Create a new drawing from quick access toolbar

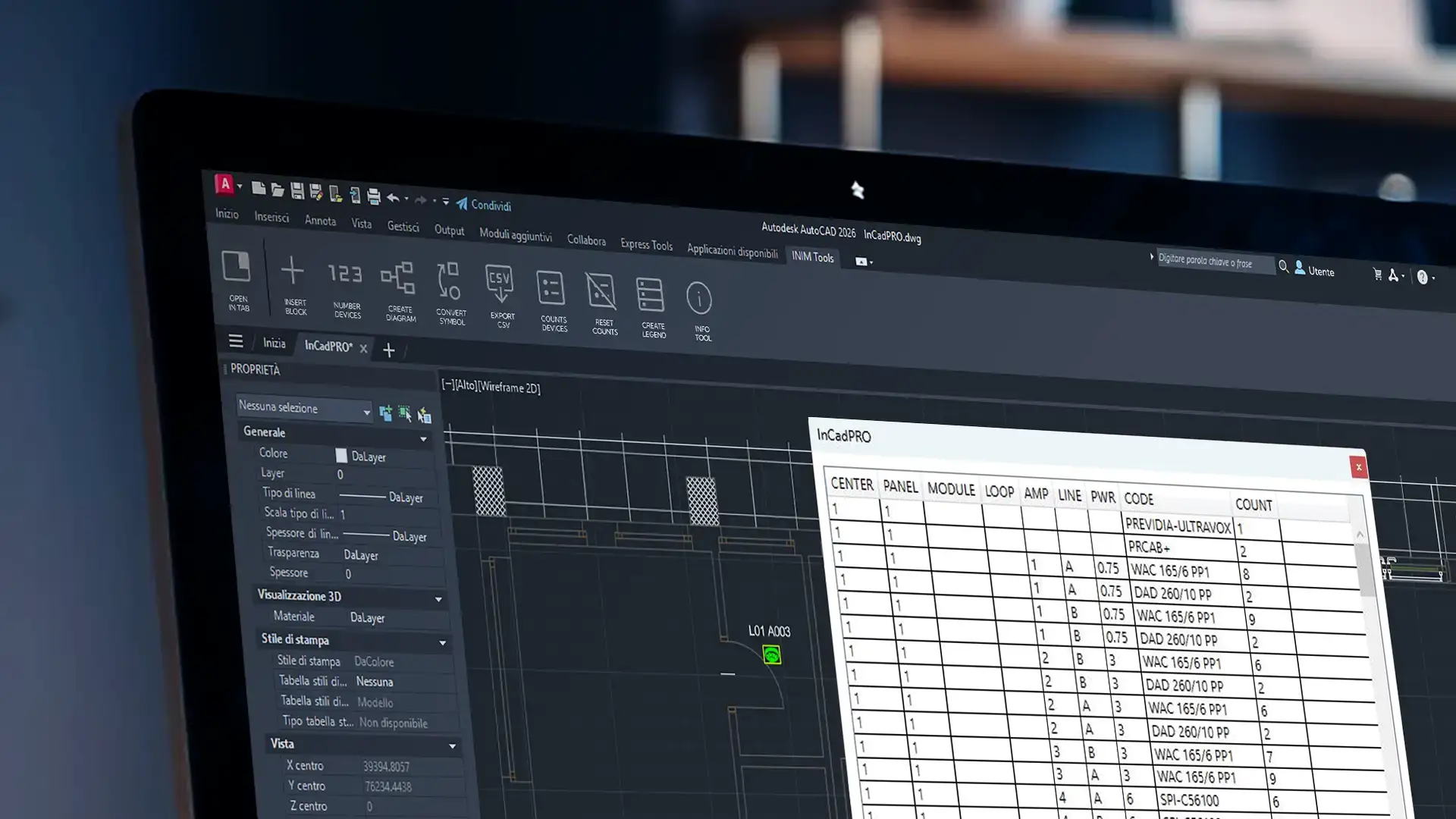259,188
